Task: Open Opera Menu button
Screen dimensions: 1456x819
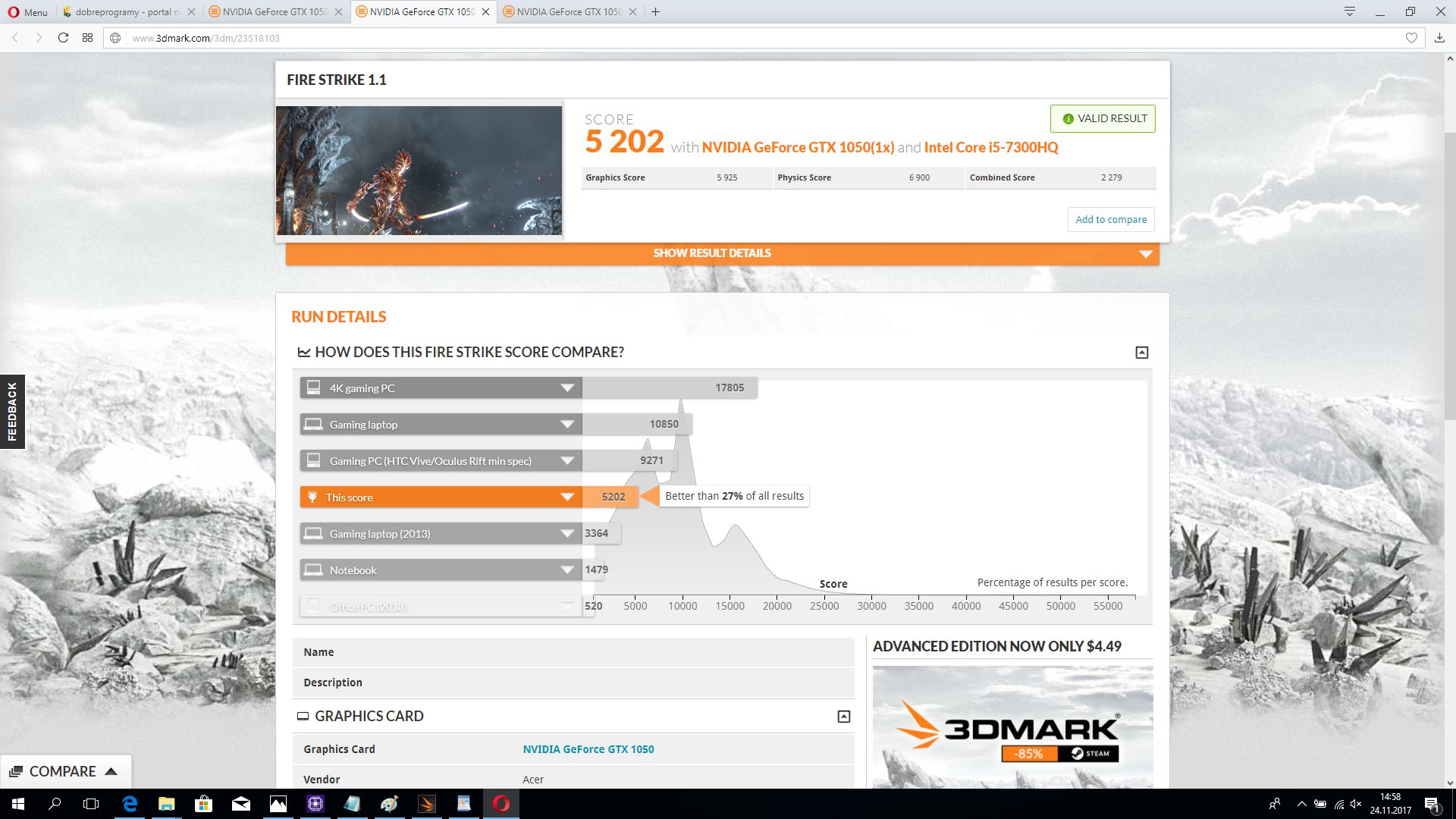Action: click(28, 11)
